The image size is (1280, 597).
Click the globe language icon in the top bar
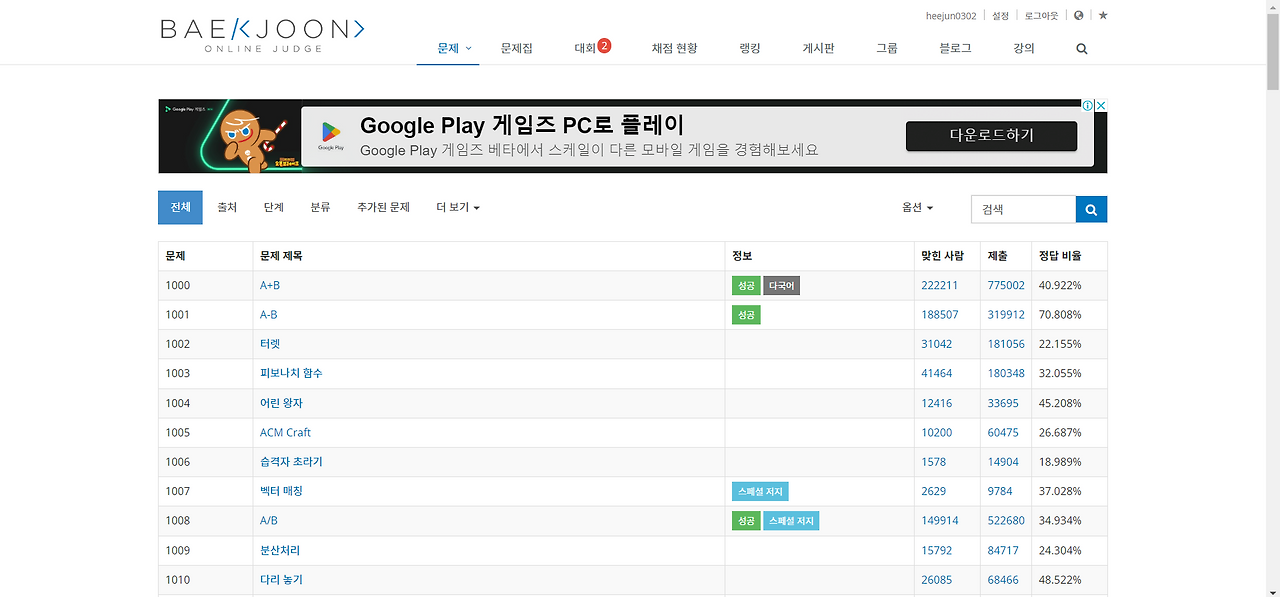[x=1077, y=14]
